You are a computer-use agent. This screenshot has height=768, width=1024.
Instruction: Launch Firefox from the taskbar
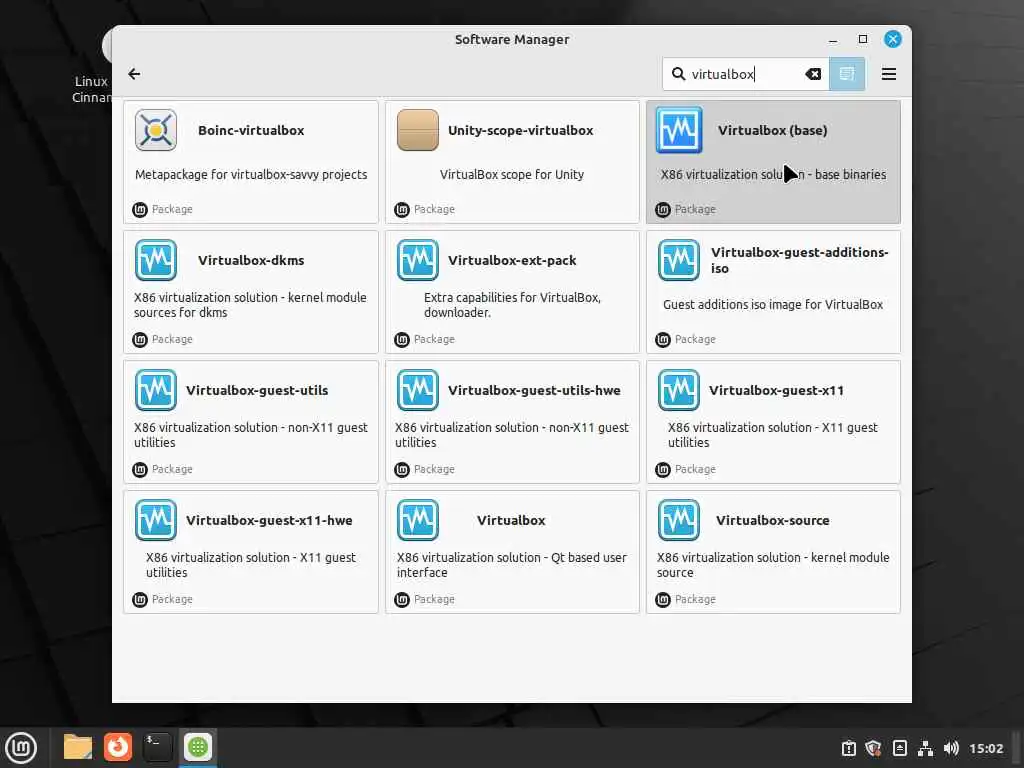pyautogui.click(x=118, y=747)
